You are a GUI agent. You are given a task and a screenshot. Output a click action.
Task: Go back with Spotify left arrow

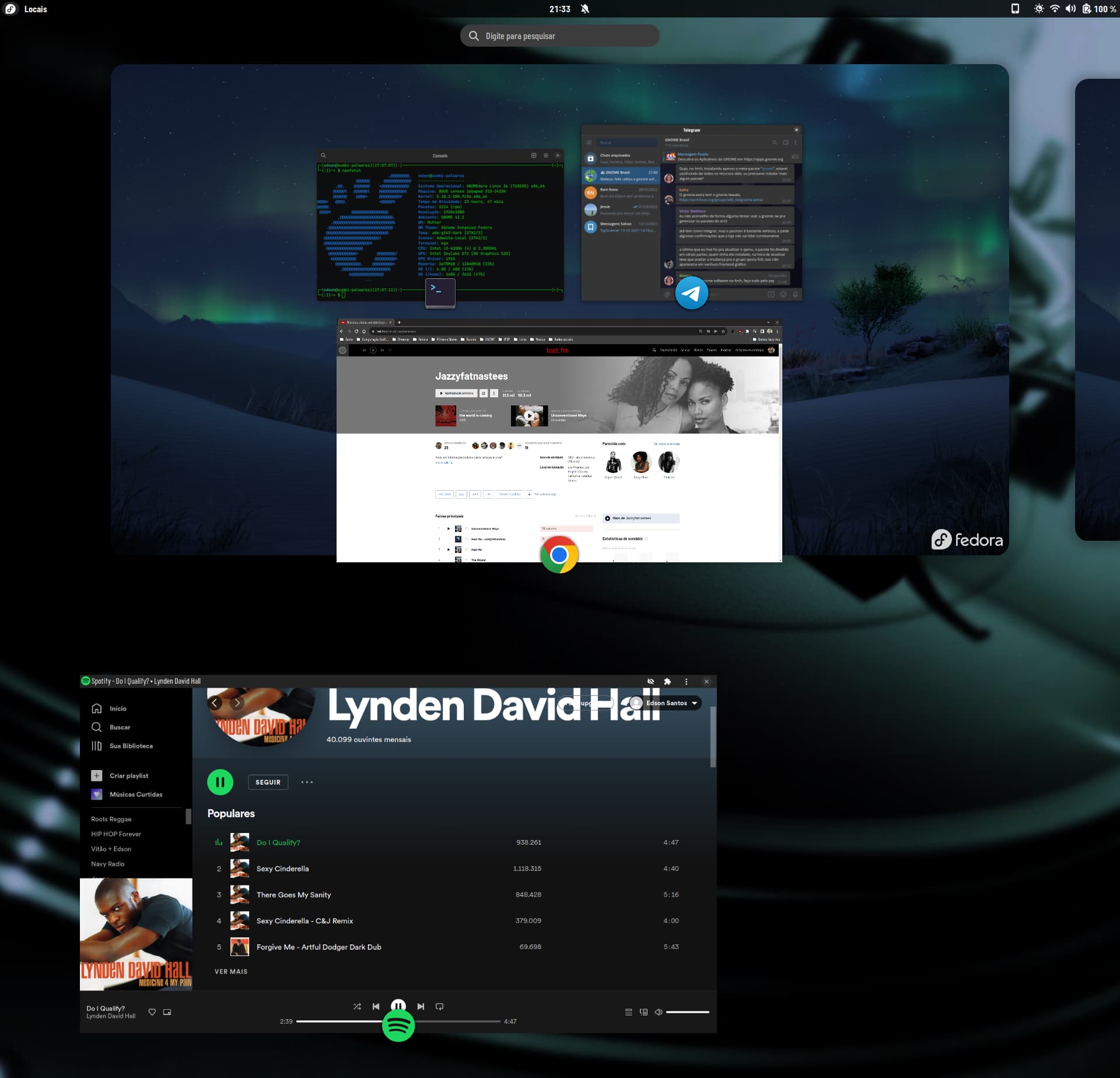(215, 703)
